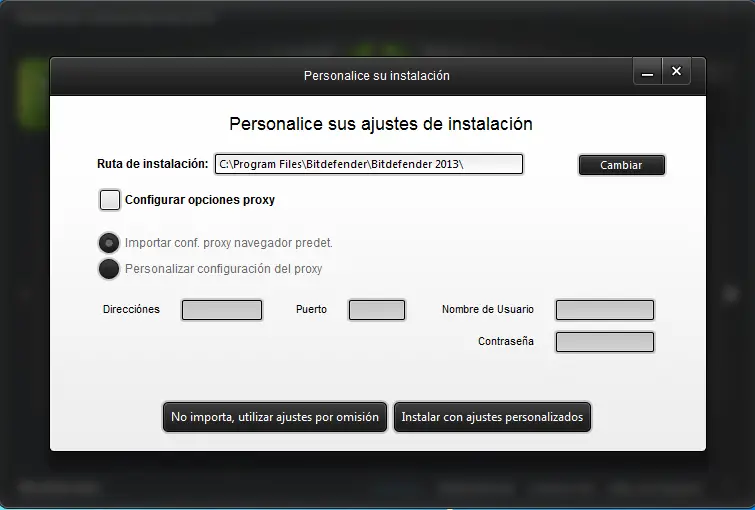The width and height of the screenshot is (755, 510).
Task: Click into the Direcciónes input field
Action: pos(222,310)
